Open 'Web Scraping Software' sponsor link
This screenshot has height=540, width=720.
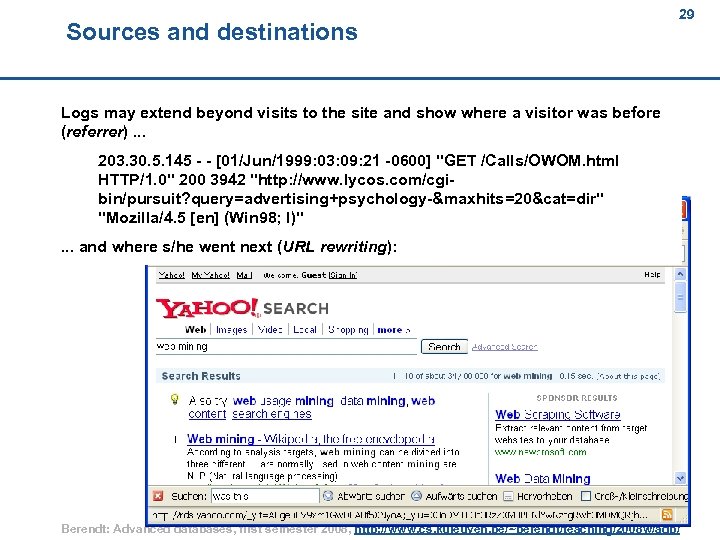(x=558, y=415)
